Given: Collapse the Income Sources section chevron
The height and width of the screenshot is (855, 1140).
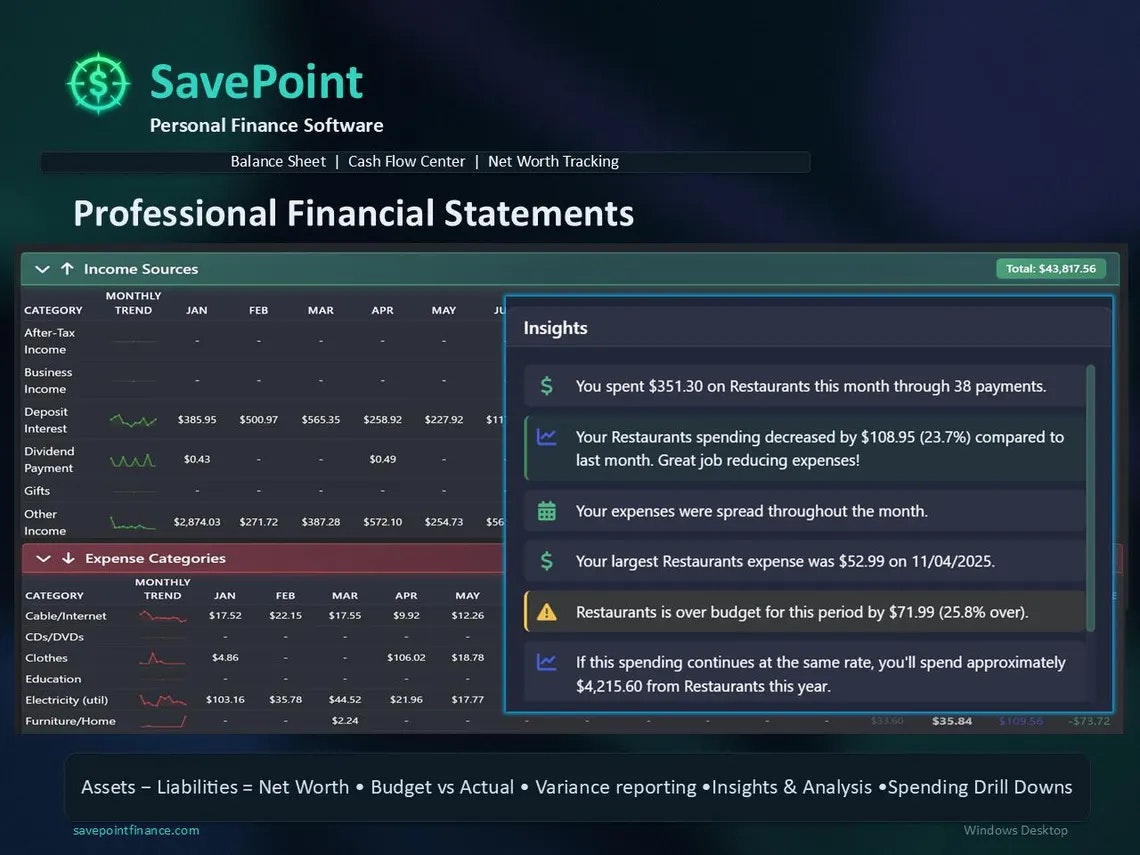Looking at the screenshot, I should click(42, 269).
